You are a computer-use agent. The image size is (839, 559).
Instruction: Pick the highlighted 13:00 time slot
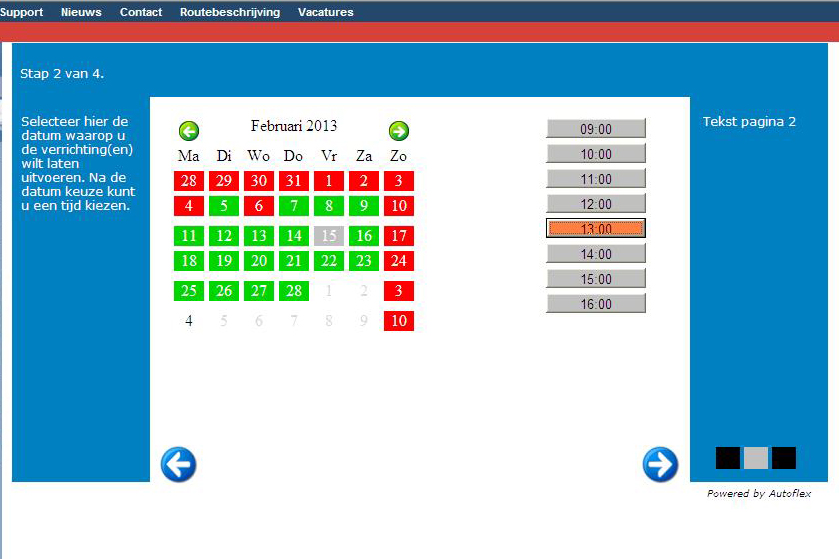click(596, 229)
